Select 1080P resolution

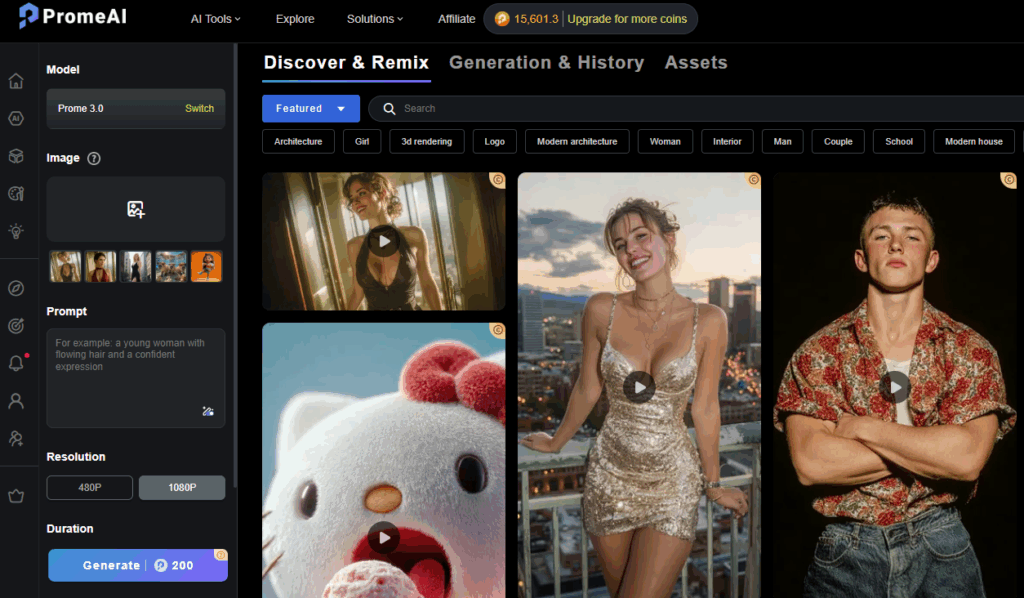coord(182,487)
